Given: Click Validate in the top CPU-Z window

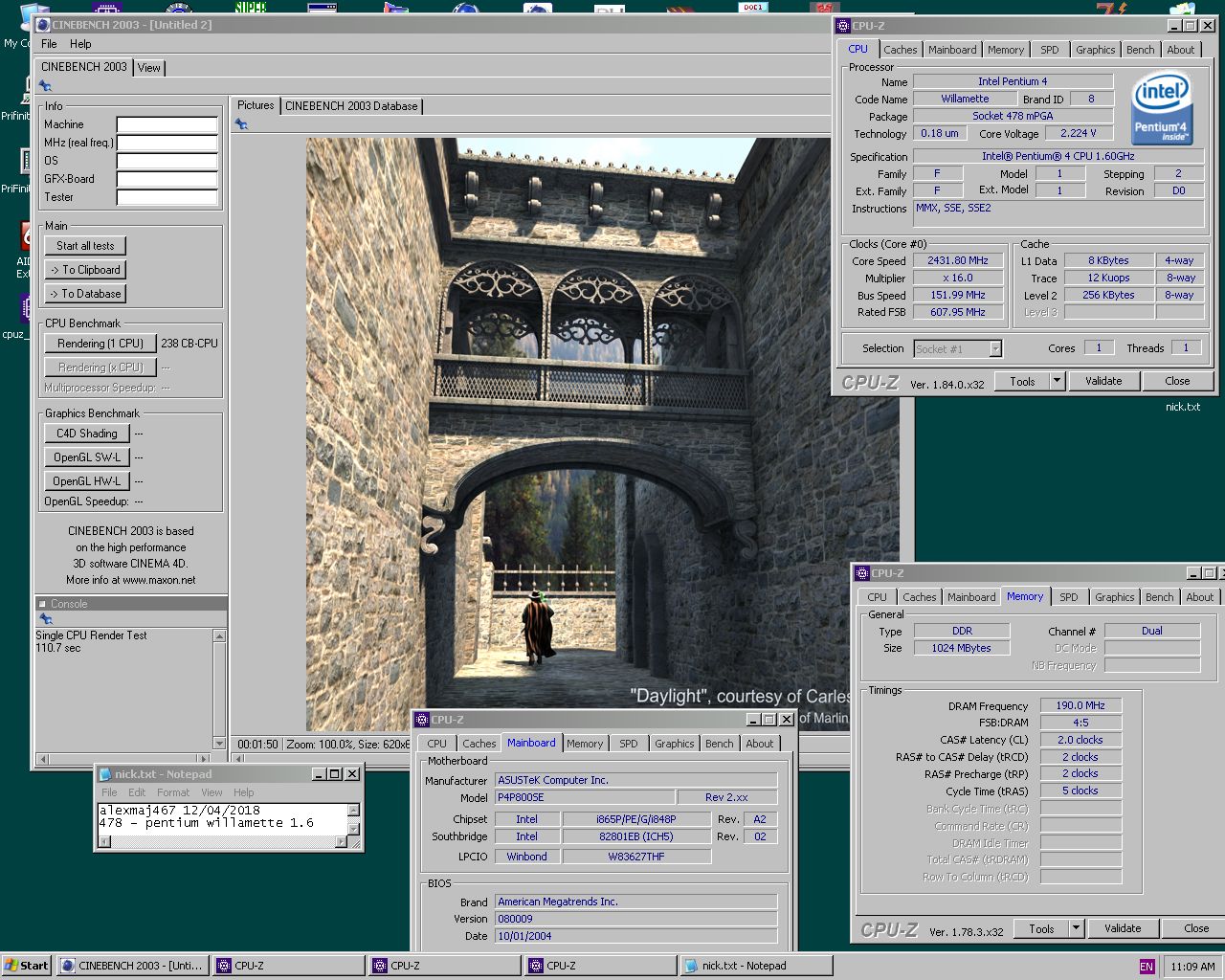Looking at the screenshot, I should click(x=1102, y=381).
